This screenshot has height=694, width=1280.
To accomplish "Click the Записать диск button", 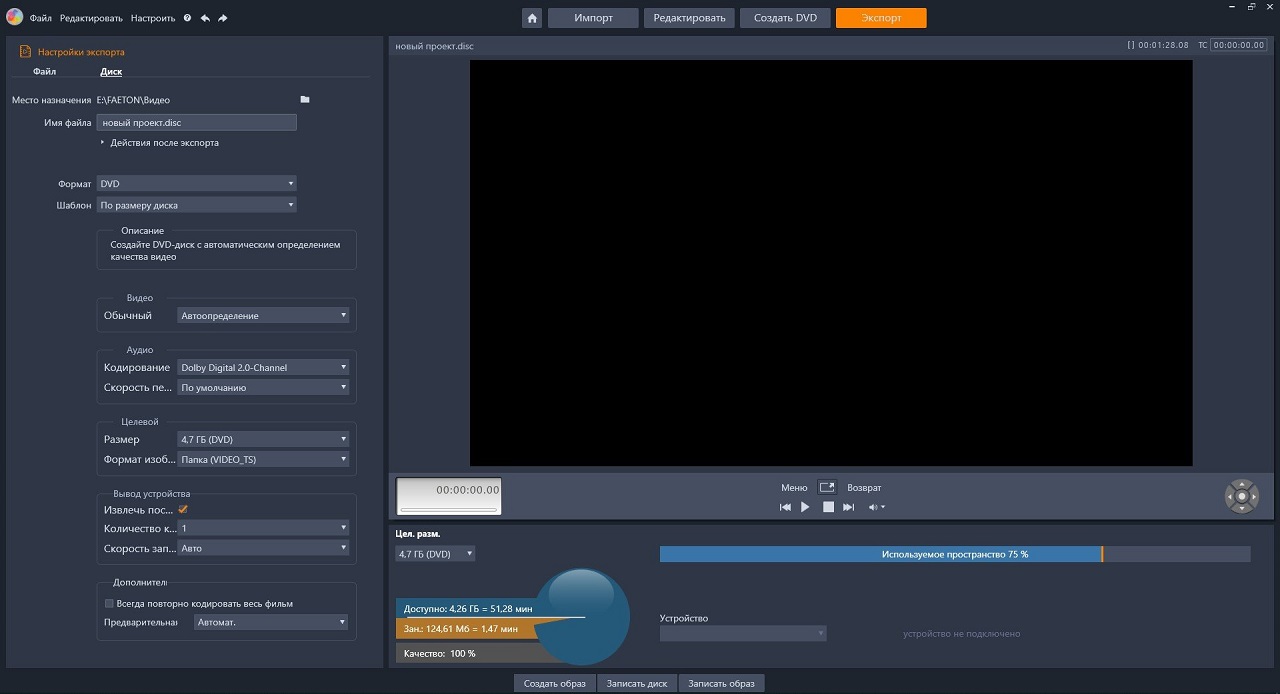I will click(637, 684).
